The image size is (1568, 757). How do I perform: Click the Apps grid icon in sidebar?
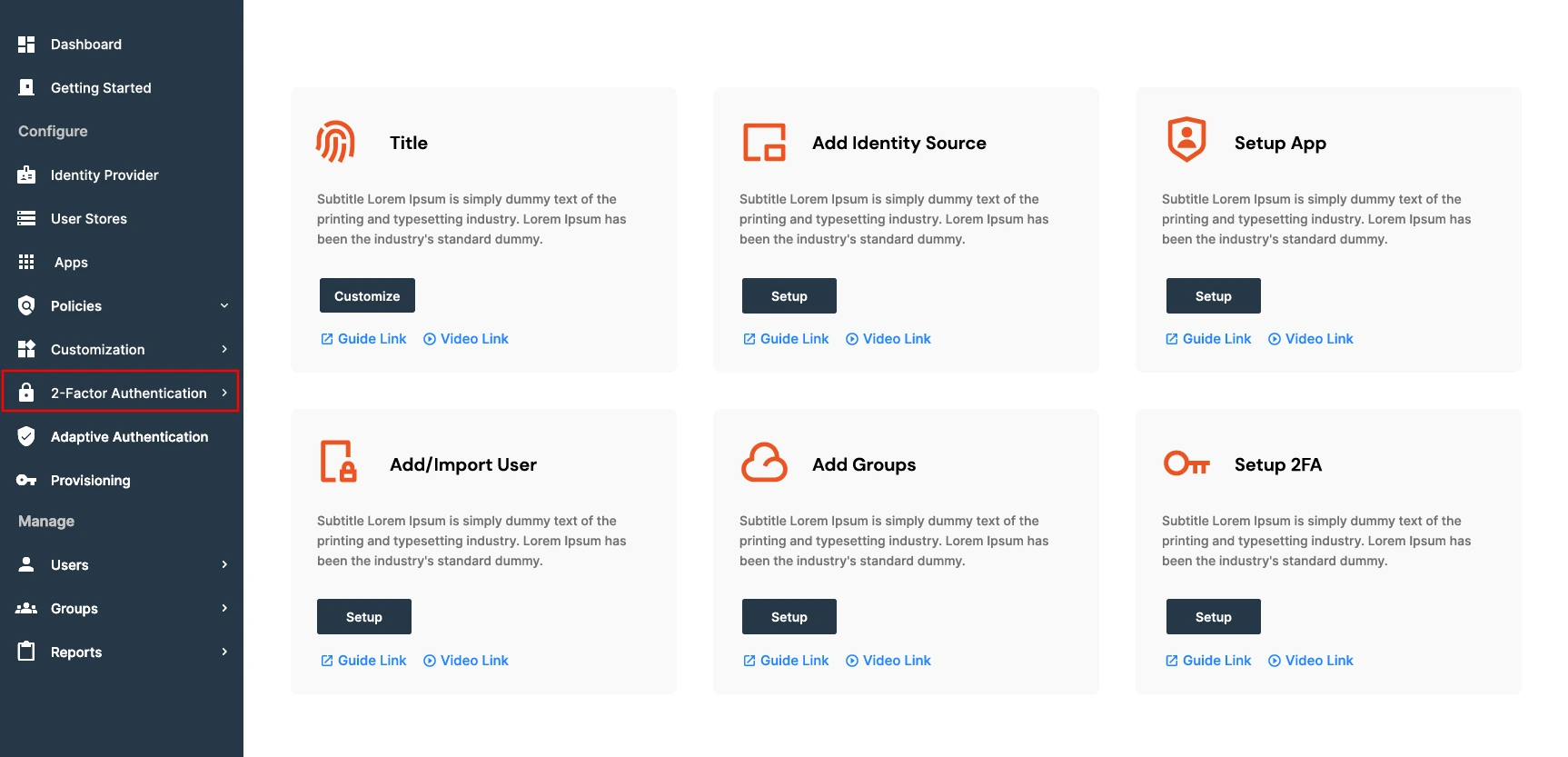coord(26,262)
